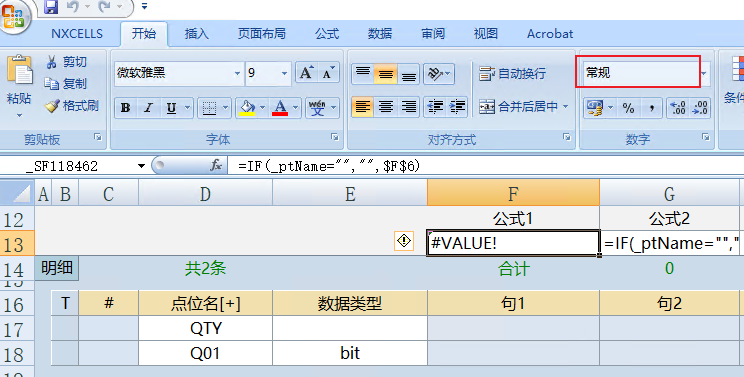Apply comma style
Screen dimensions: 744x377
coord(652,108)
